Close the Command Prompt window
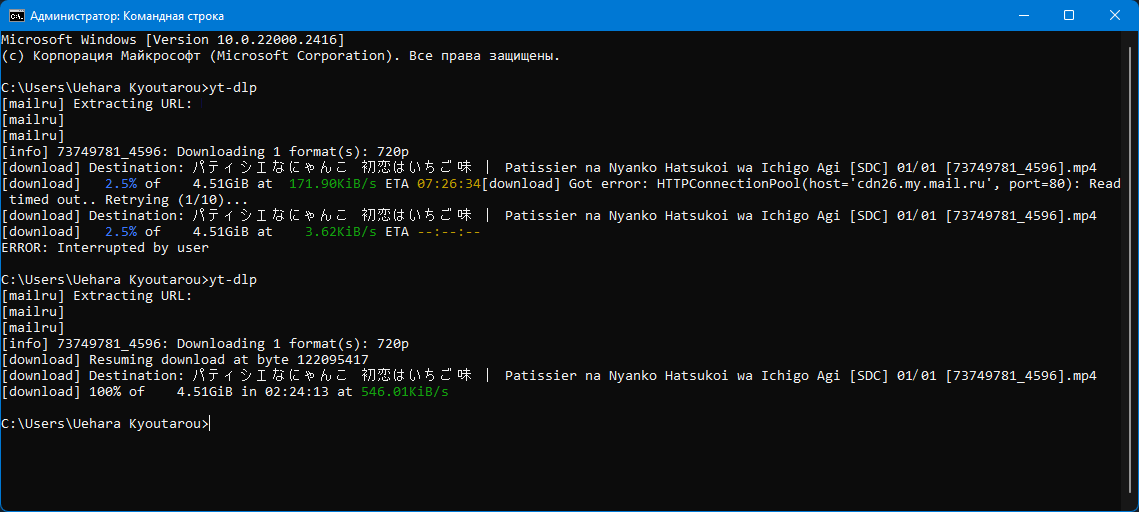 [x=1115, y=15]
